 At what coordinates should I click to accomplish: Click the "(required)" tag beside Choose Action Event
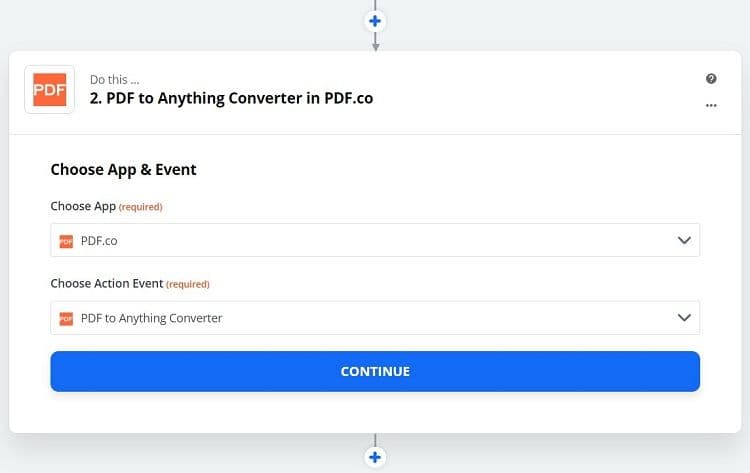[188, 284]
